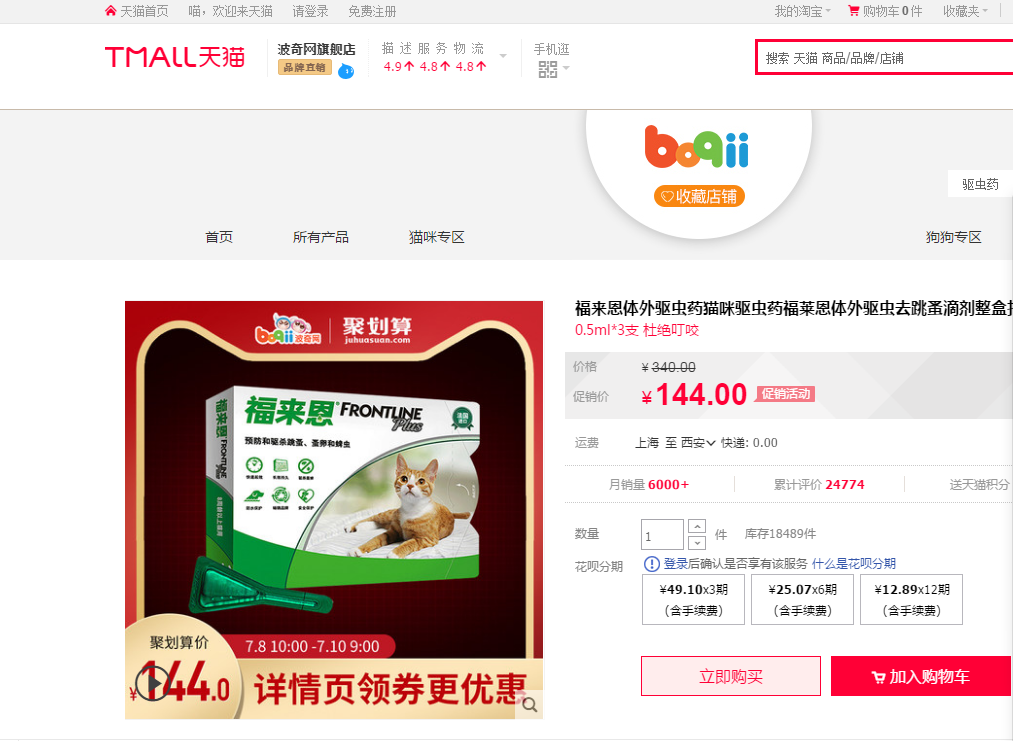Click the QR code mobile shopping icon
Screen dimensions: 1013x741
547,69
